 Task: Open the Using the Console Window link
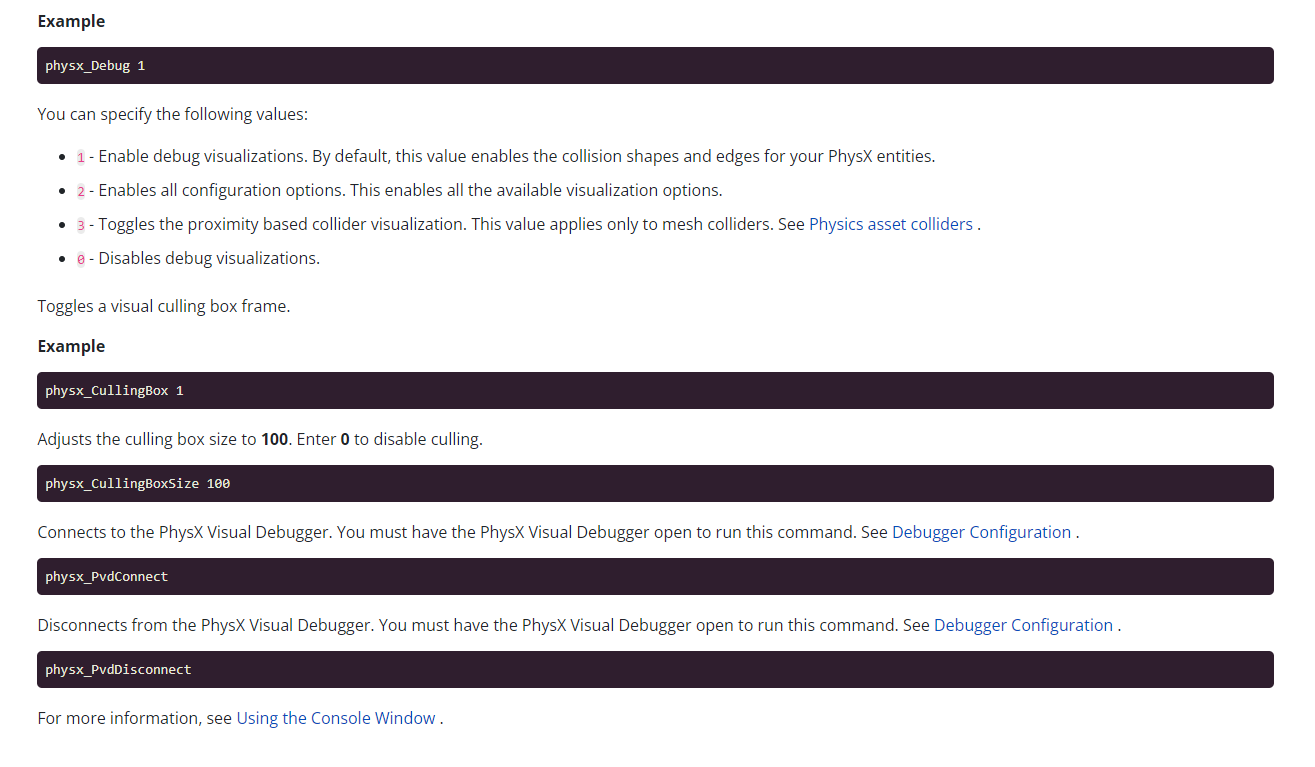click(335, 718)
